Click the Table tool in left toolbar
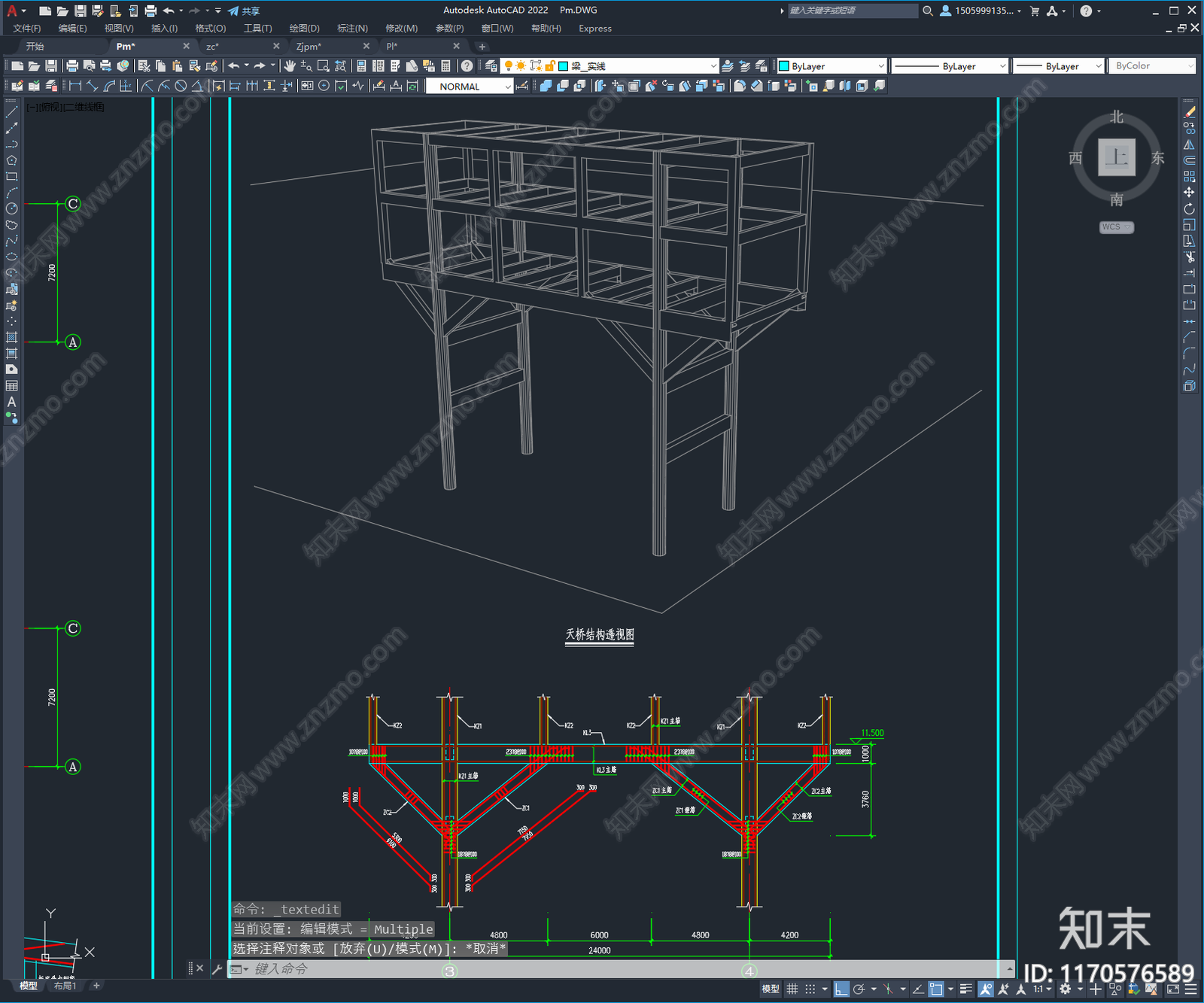This screenshot has height=1003, width=1204. click(11, 385)
